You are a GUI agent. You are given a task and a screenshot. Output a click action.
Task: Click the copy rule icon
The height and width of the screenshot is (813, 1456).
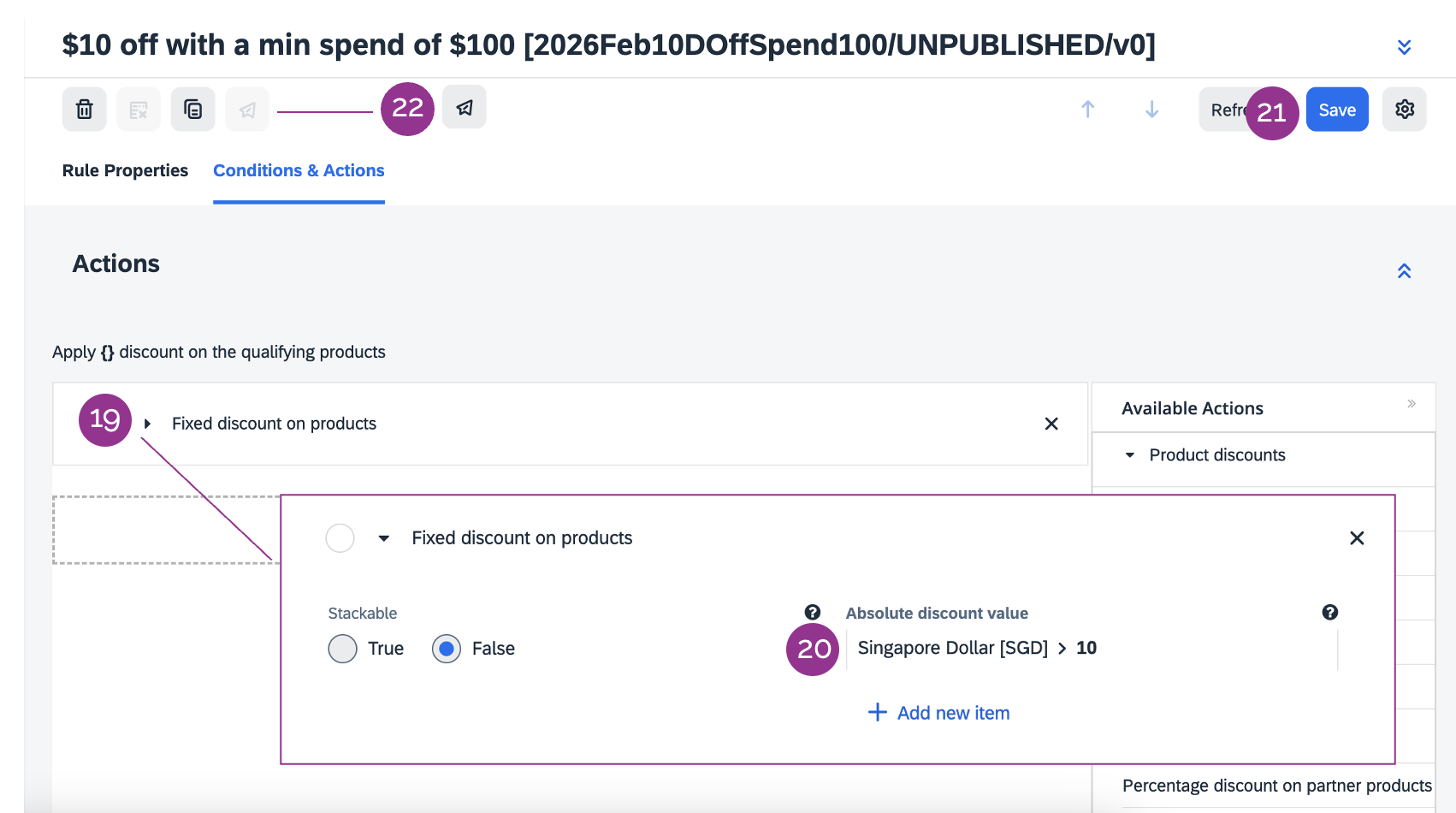[x=192, y=110]
